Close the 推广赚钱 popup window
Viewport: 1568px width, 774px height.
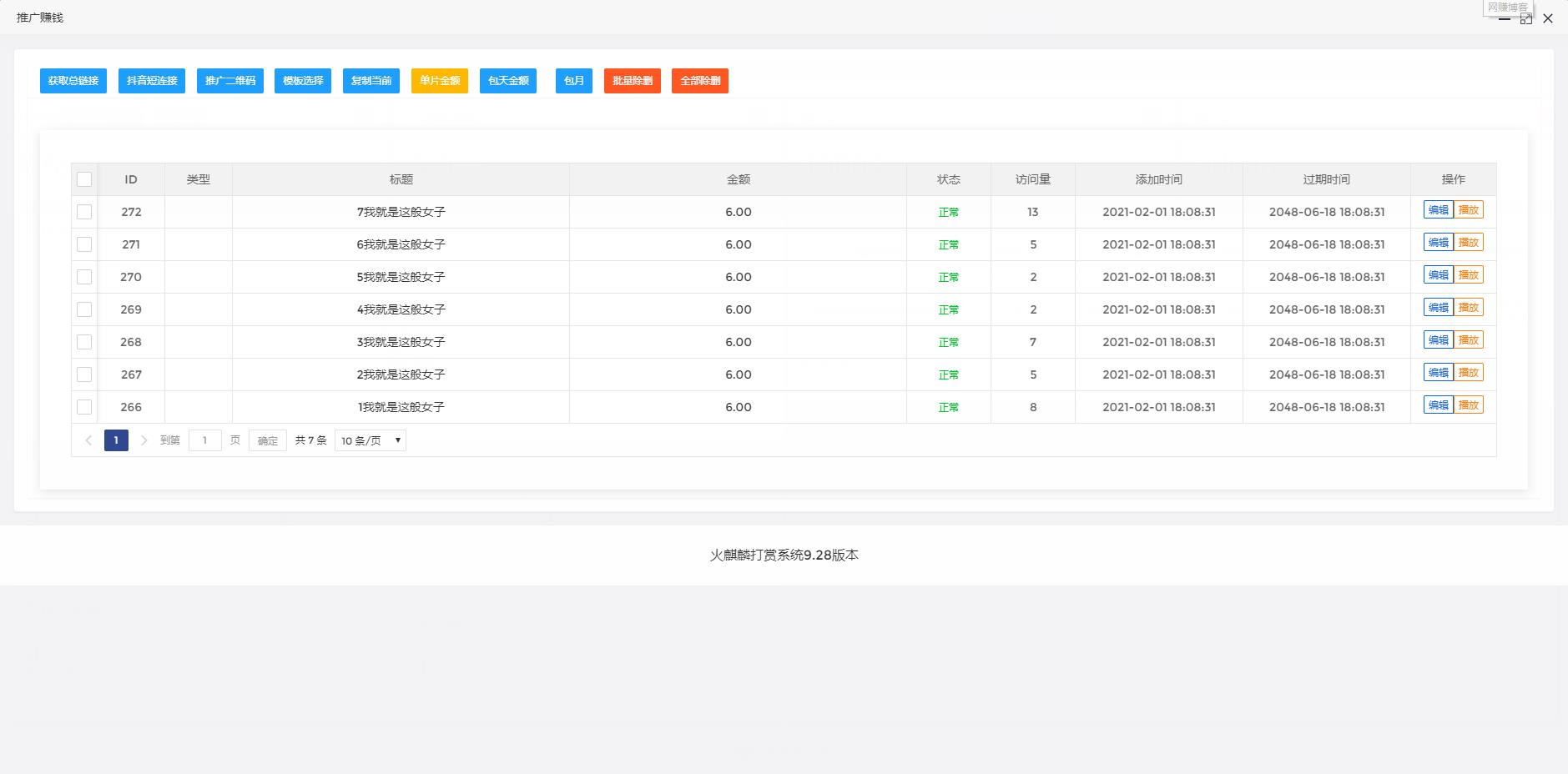click(x=1548, y=18)
